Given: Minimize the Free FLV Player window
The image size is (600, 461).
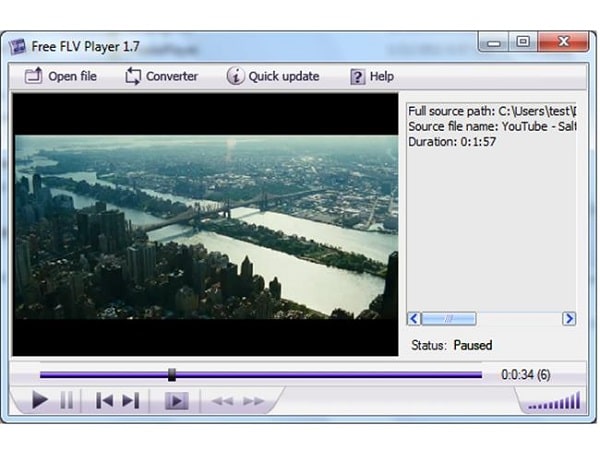Looking at the screenshot, I should 493,43.
